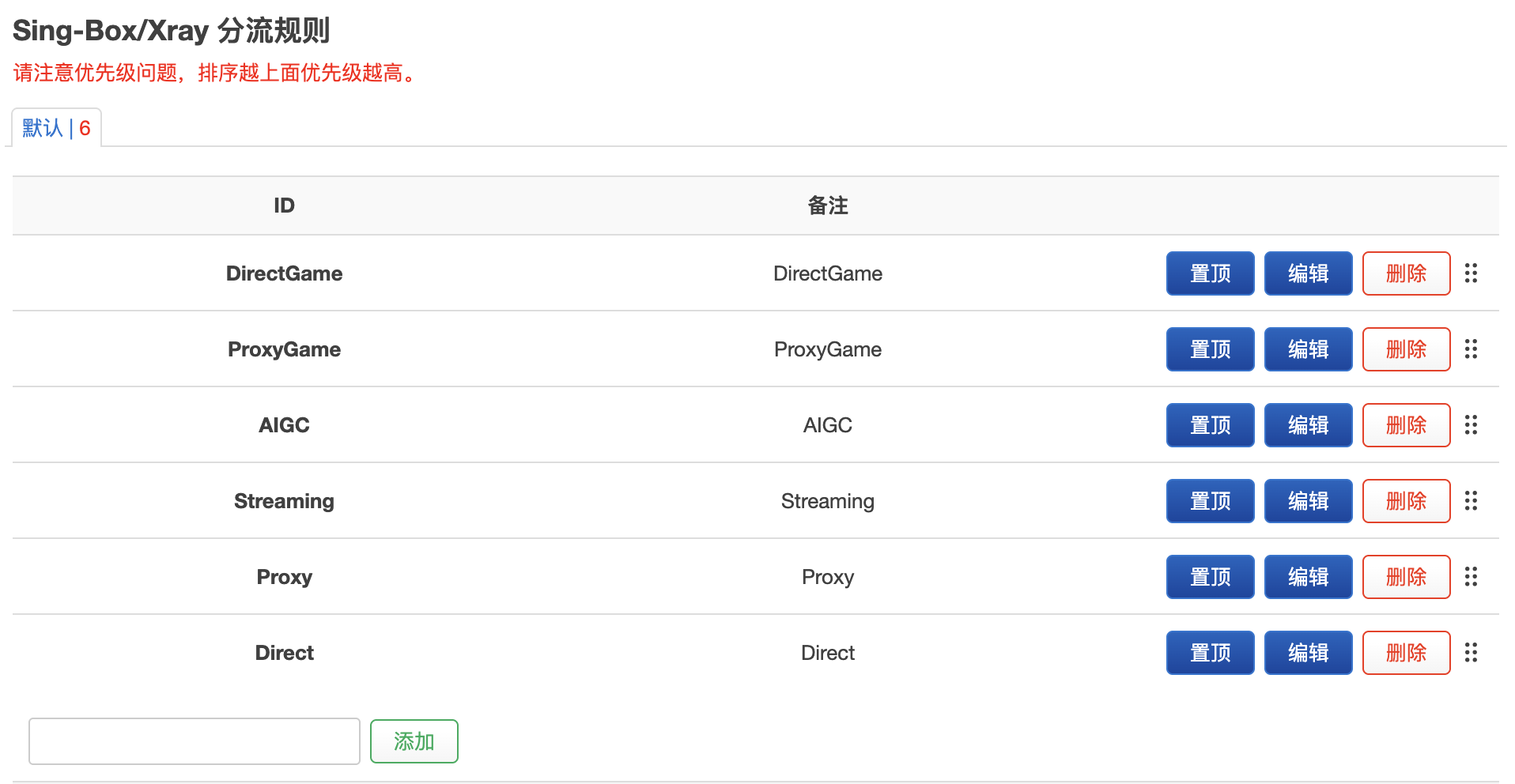Edit the AIGC rule
This screenshot has width=1515, height=784.
(x=1308, y=425)
